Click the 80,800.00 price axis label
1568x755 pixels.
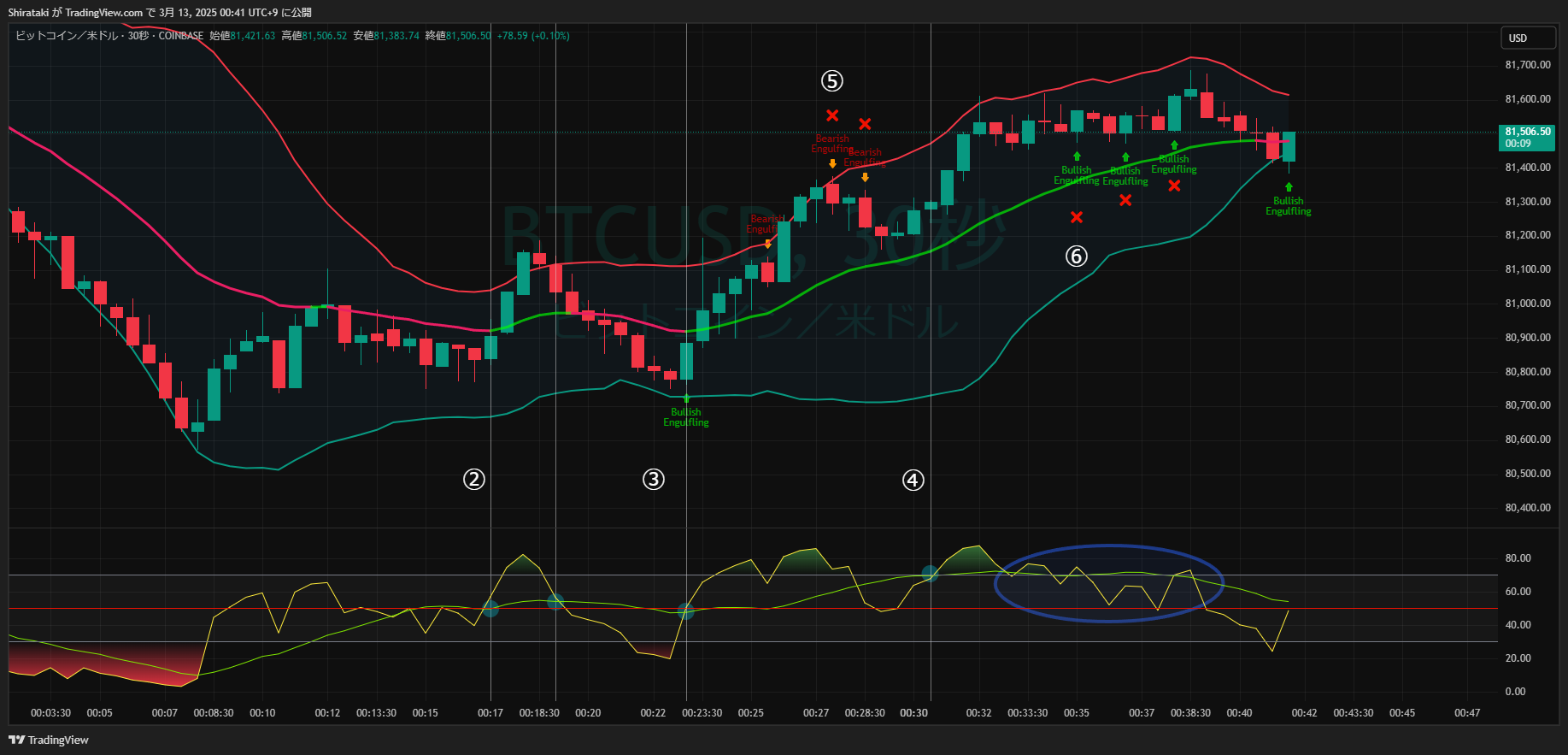1528,372
